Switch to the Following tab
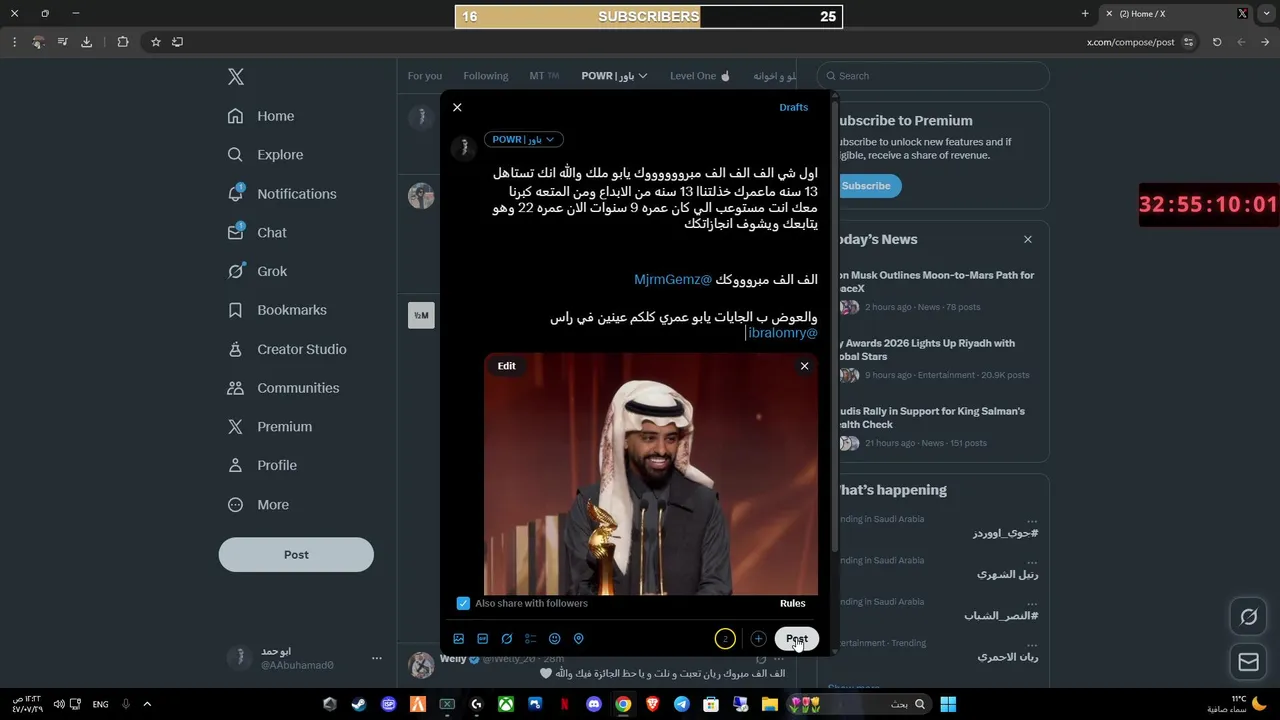Viewport: 1280px width, 720px height. [x=486, y=76]
